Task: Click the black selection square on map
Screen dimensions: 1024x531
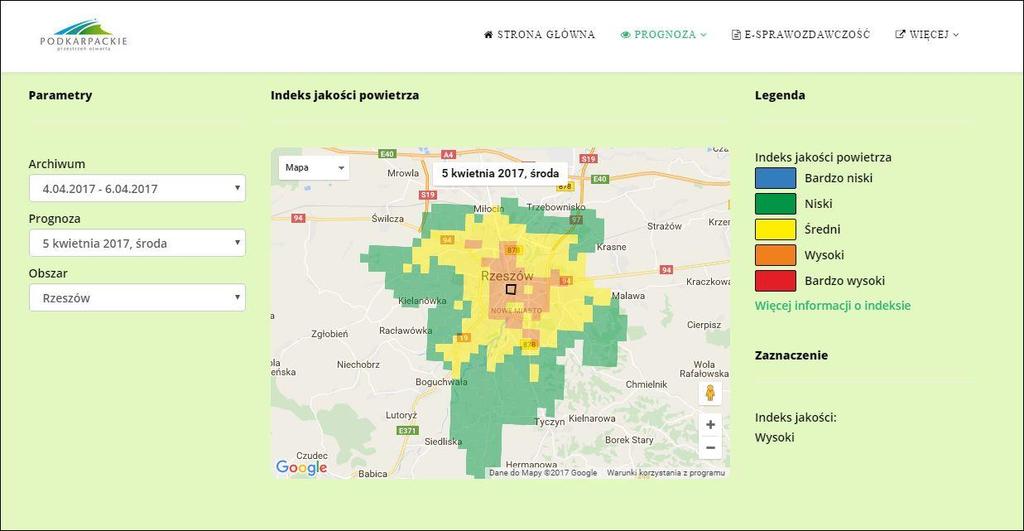Action: point(511,289)
